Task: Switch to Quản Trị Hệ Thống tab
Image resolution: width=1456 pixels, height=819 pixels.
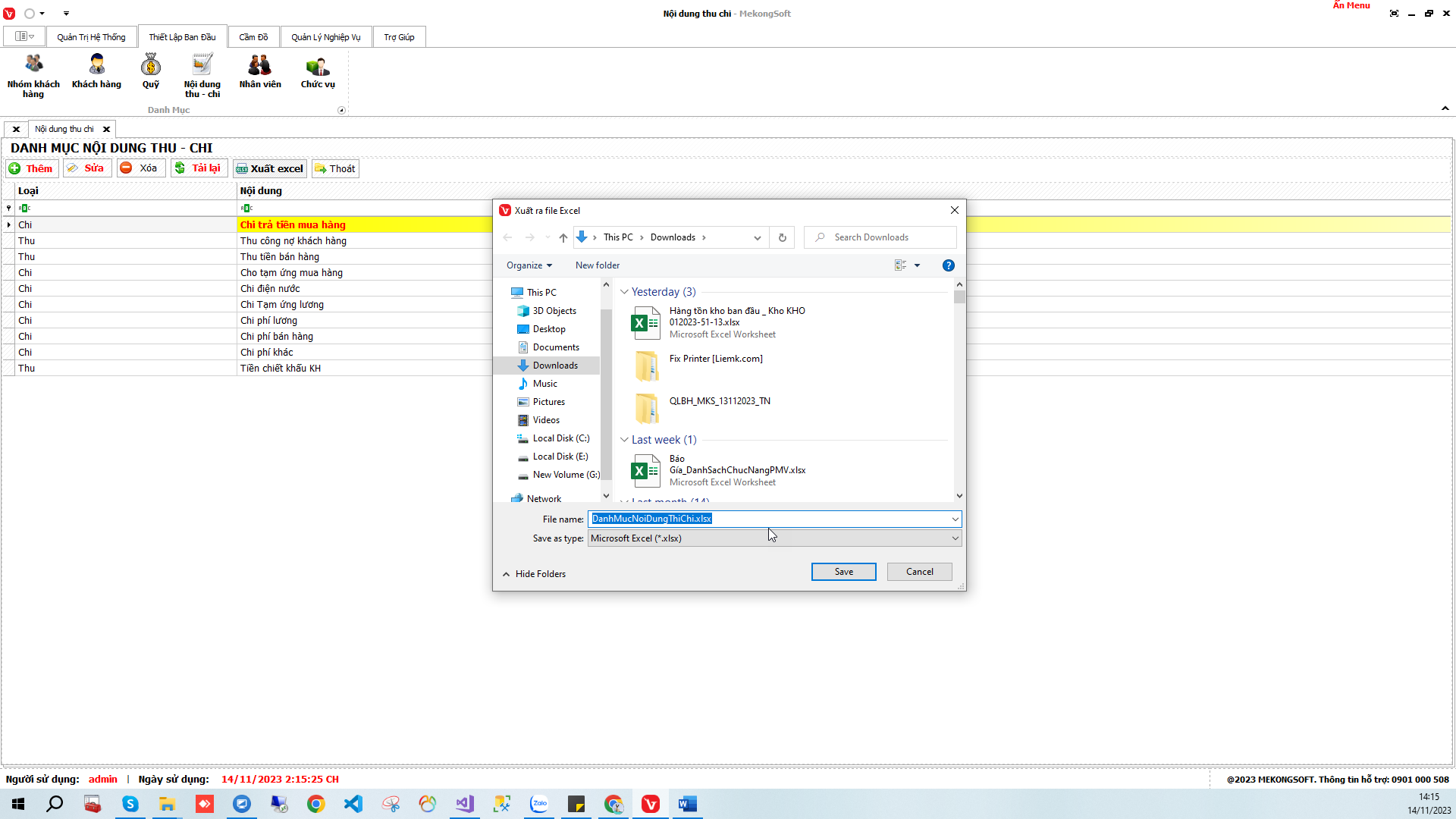Action: (x=91, y=37)
